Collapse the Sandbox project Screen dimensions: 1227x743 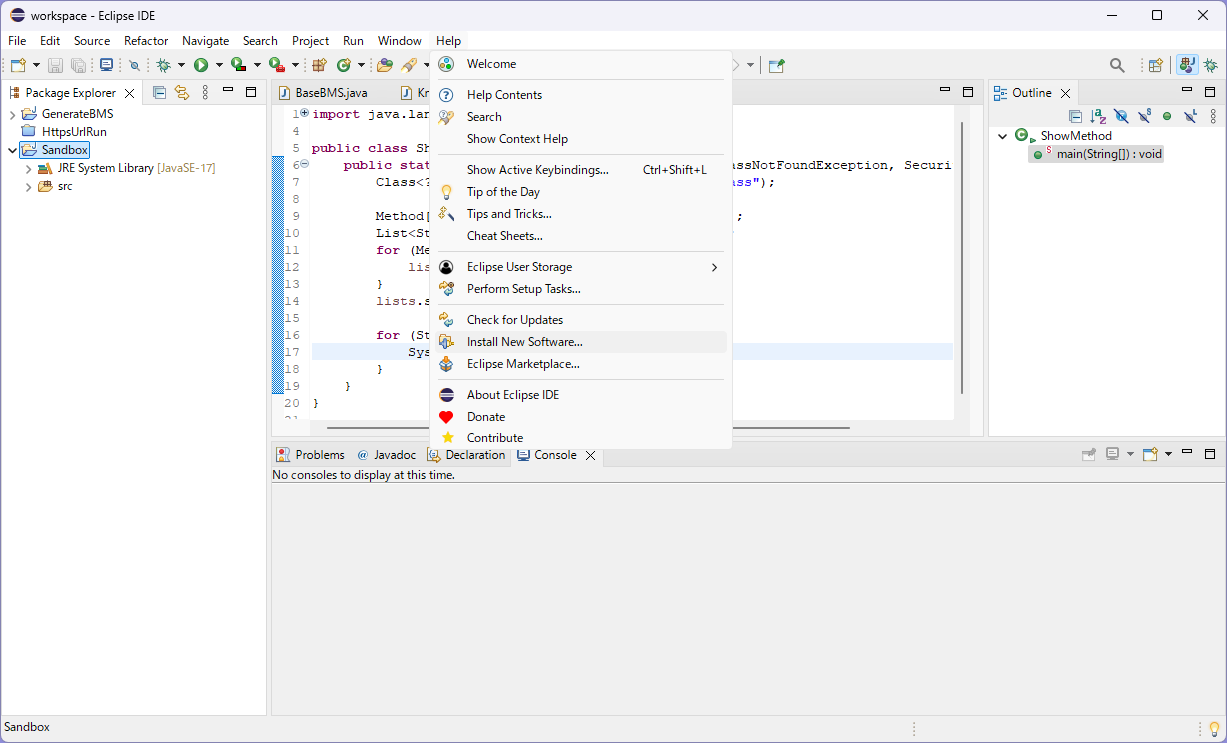[12, 150]
